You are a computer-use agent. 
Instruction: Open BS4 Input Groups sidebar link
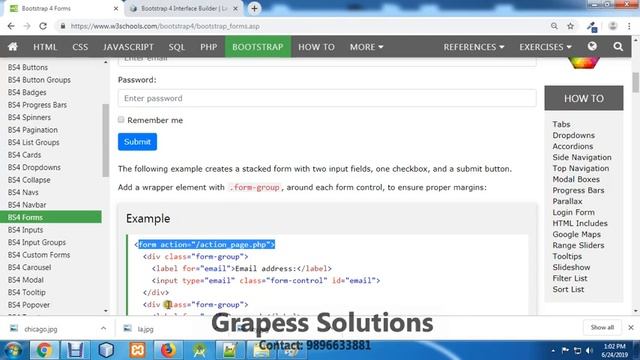pos(37,242)
